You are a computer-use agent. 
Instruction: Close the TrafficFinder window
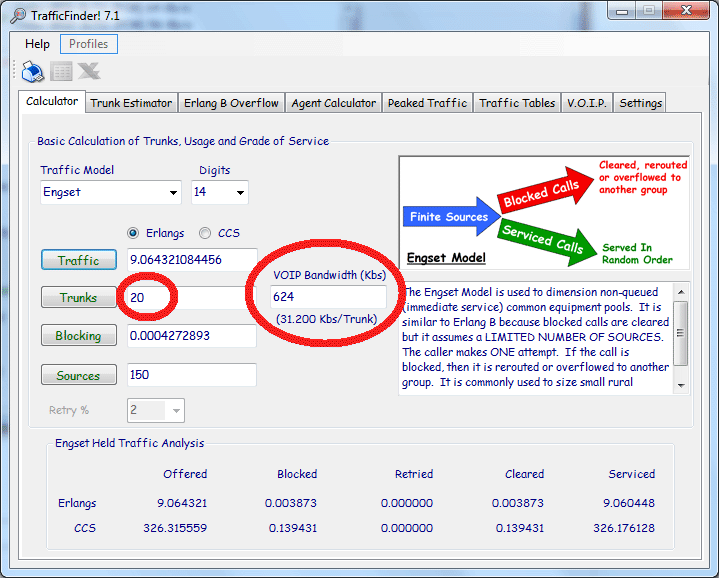(x=686, y=11)
